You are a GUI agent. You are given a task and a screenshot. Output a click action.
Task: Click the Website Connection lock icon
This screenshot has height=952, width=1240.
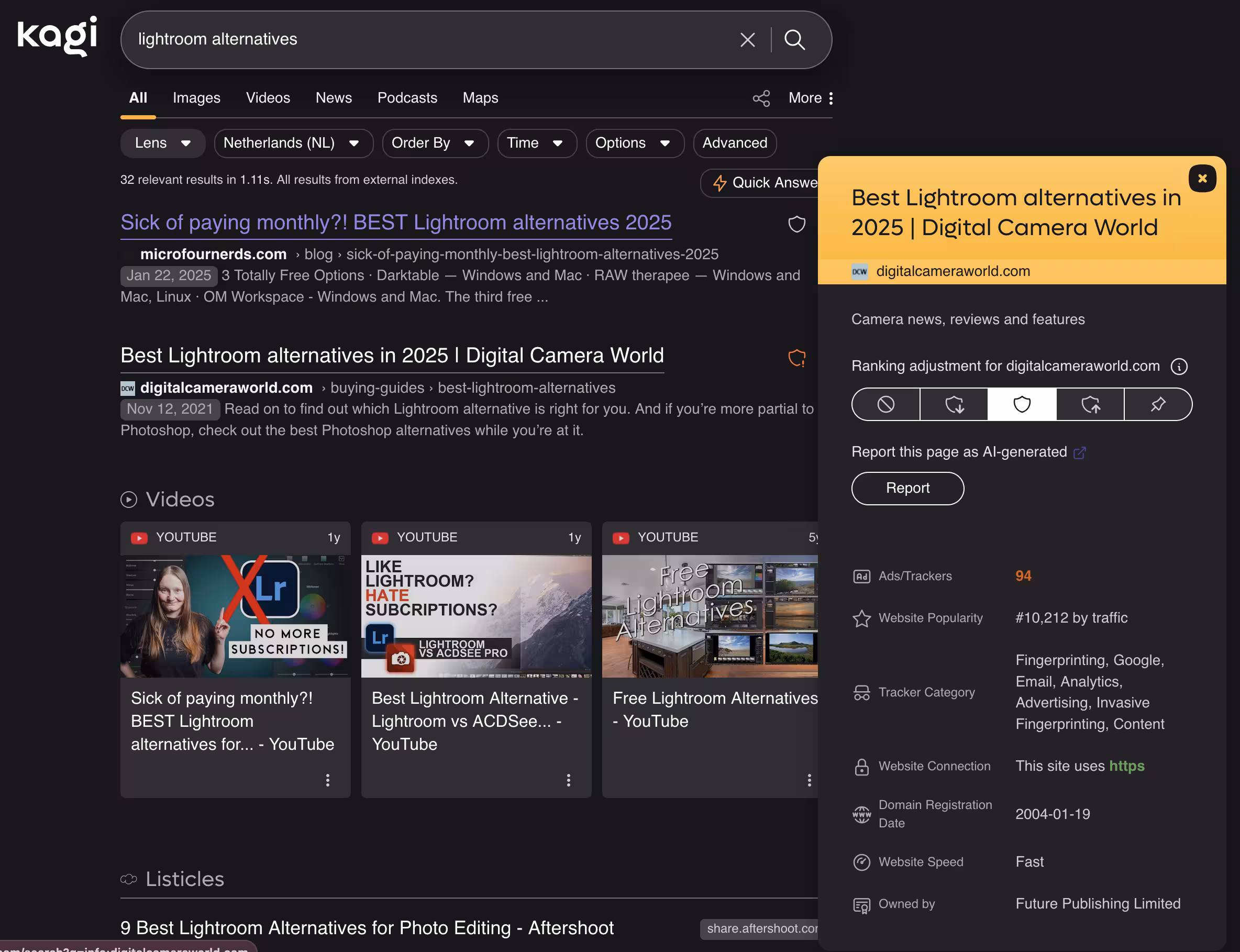pos(861,767)
